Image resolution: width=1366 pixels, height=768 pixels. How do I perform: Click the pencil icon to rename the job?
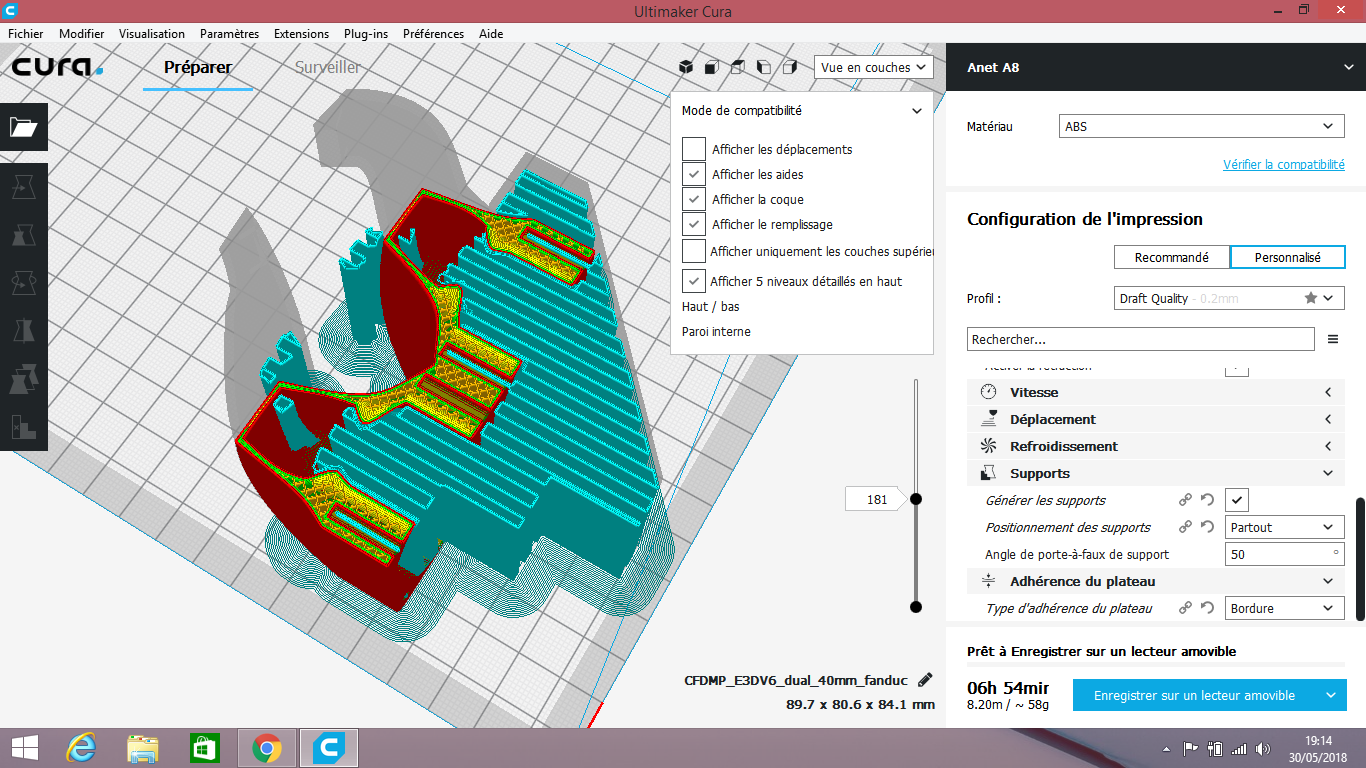click(x=925, y=680)
